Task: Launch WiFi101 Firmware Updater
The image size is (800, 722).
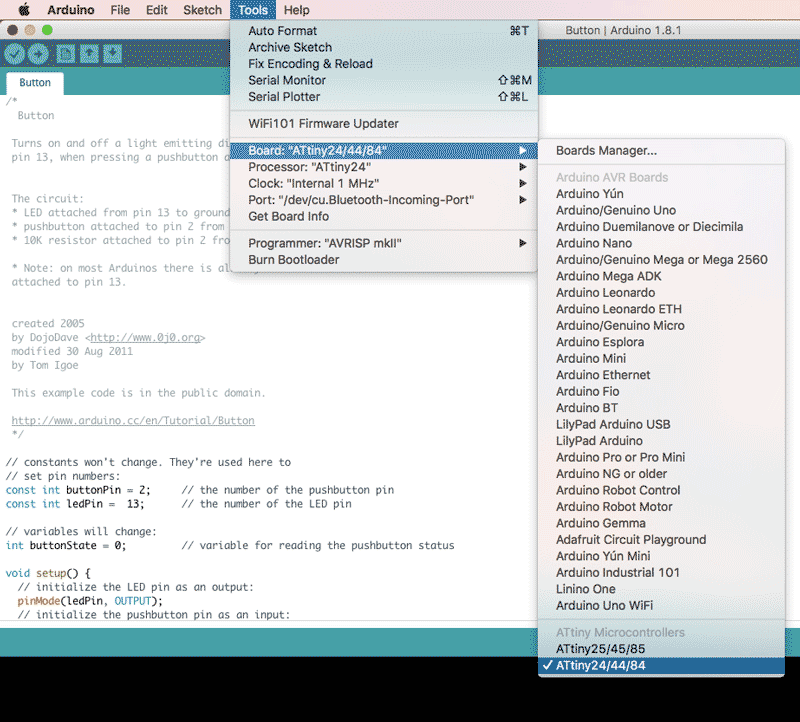Action: (x=384, y=123)
